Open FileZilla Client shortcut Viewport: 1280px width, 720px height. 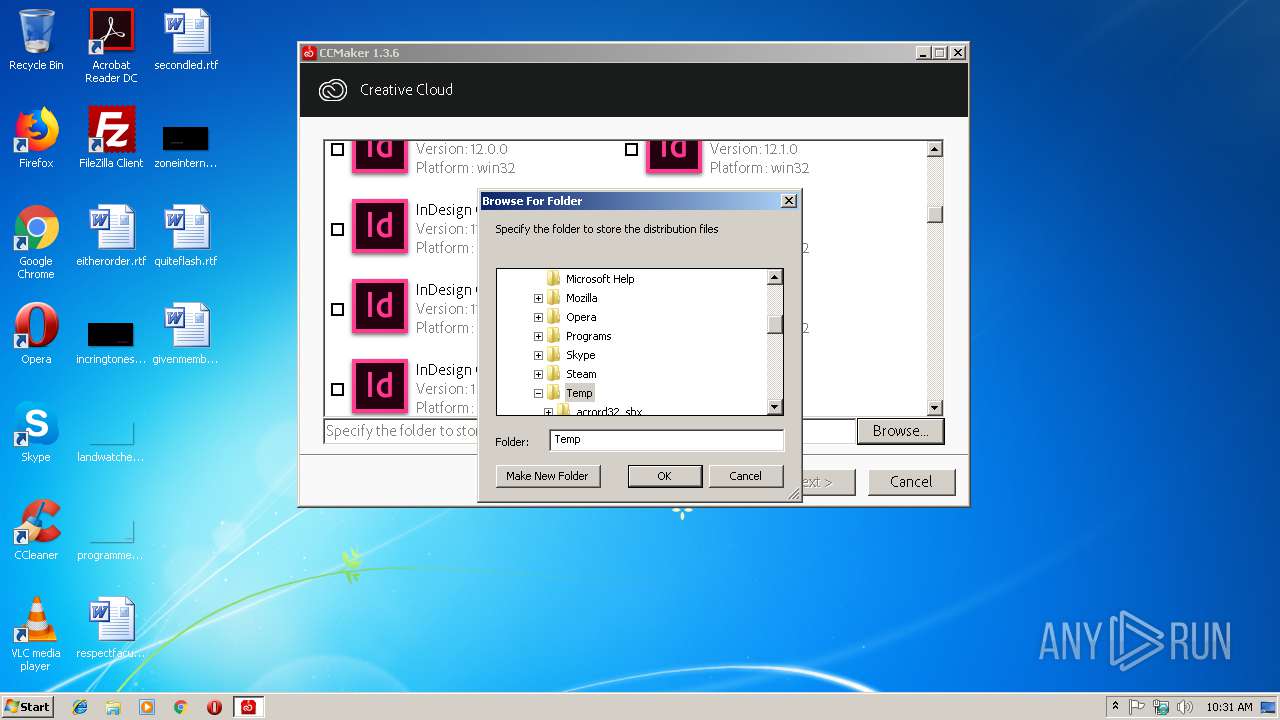111,138
